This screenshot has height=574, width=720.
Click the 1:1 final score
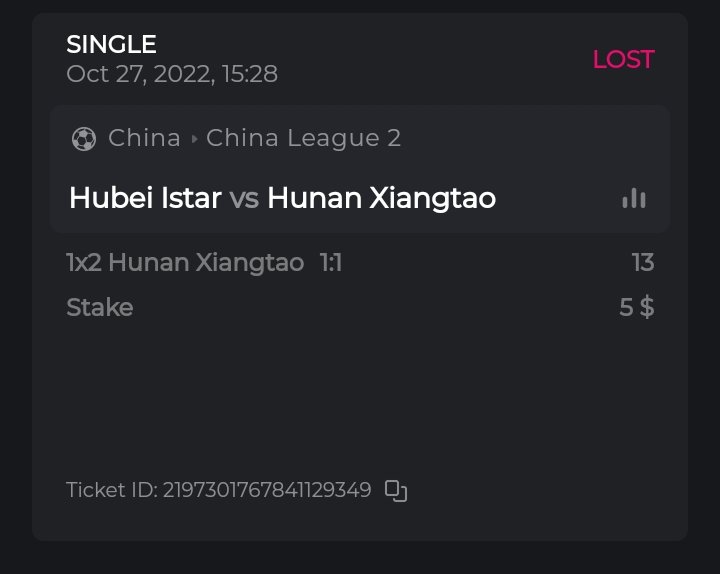coord(330,263)
